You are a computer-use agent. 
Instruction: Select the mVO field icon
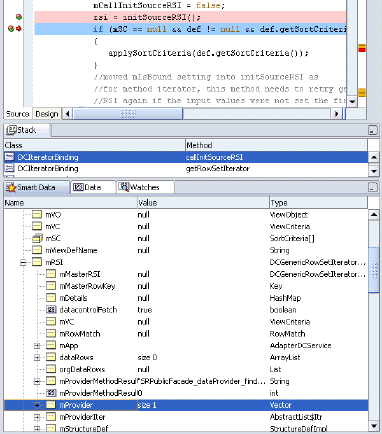(37, 214)
